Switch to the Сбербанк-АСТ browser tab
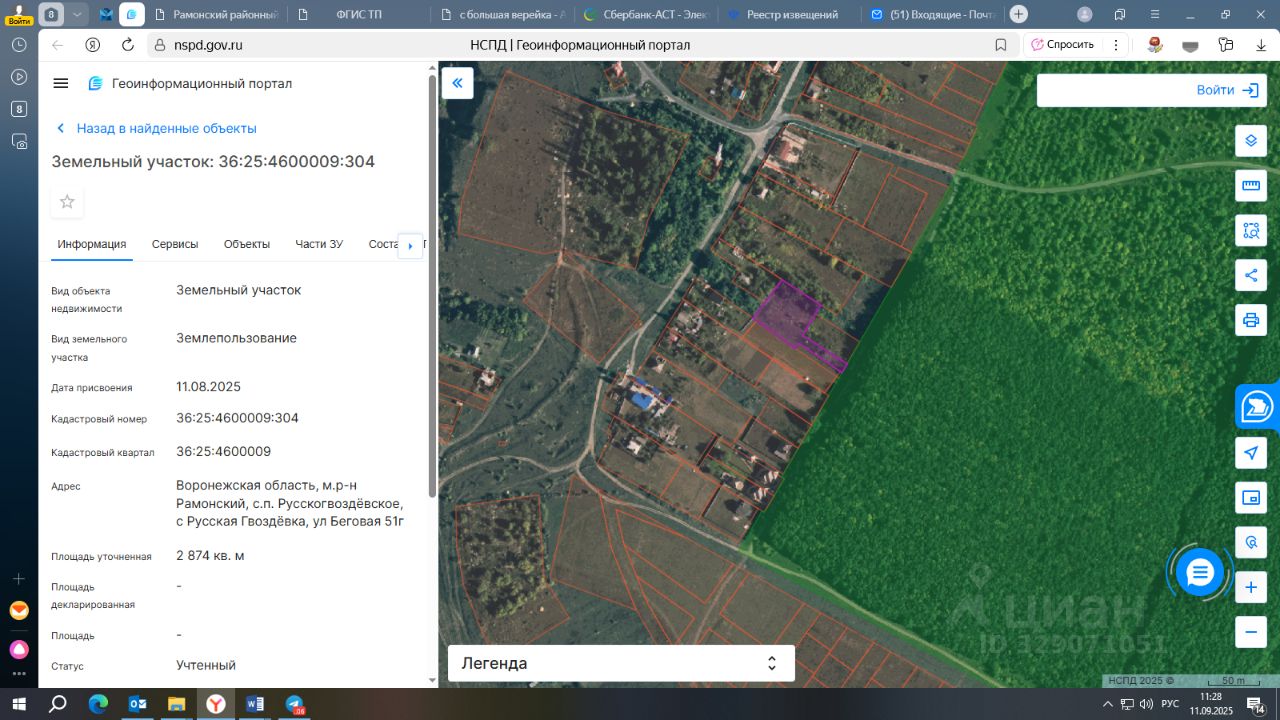The height and width of the screenshot is (720, 1280). (645, 15)
